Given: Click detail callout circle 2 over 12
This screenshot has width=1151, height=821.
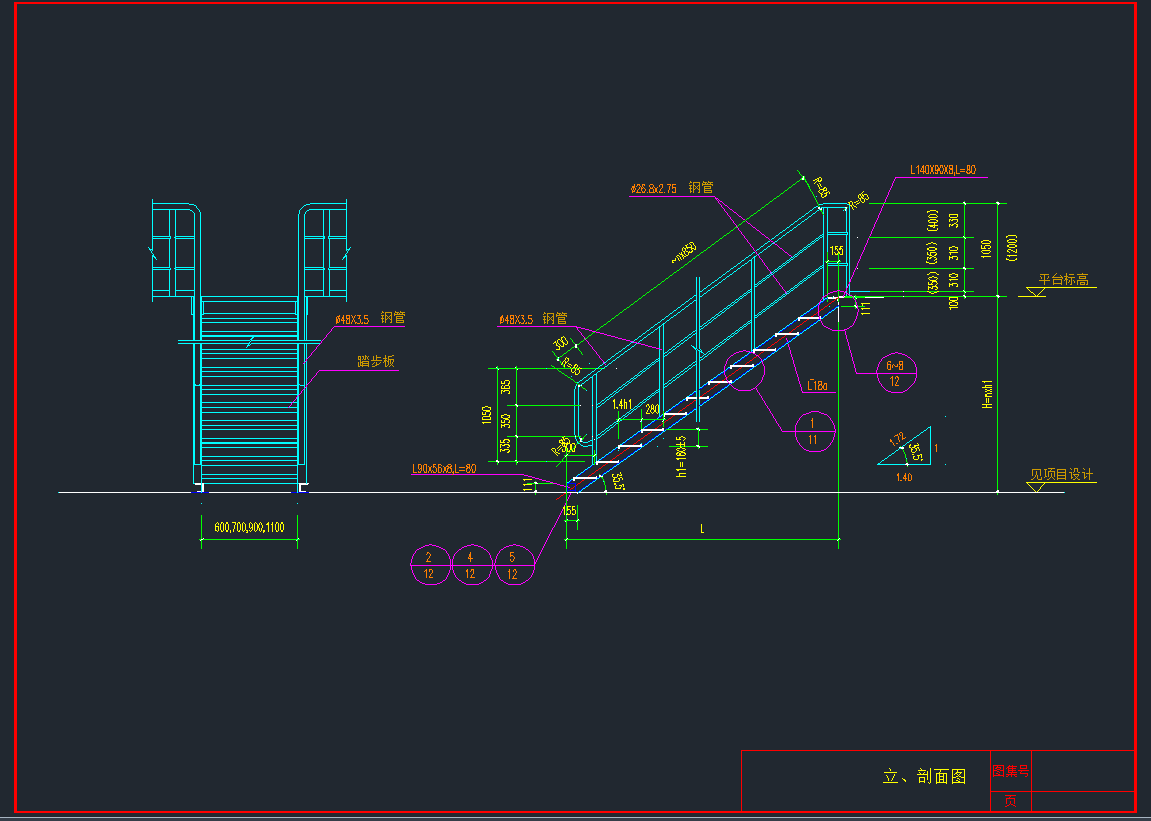Looking at the screenshot, I should [429, 565].
